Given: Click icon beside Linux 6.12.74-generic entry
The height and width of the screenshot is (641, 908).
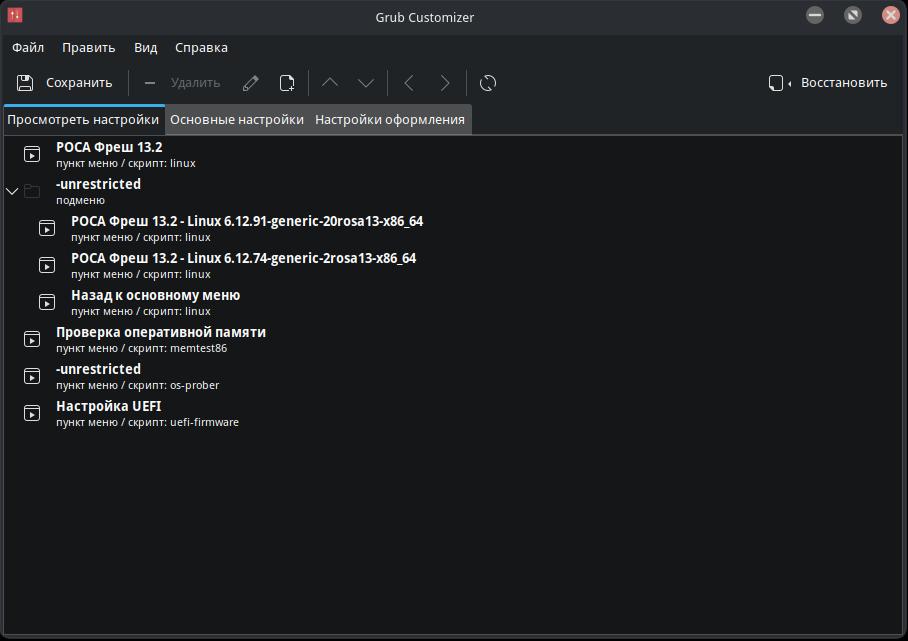Looking at the screenshot, I should click(x=47, y=265).
